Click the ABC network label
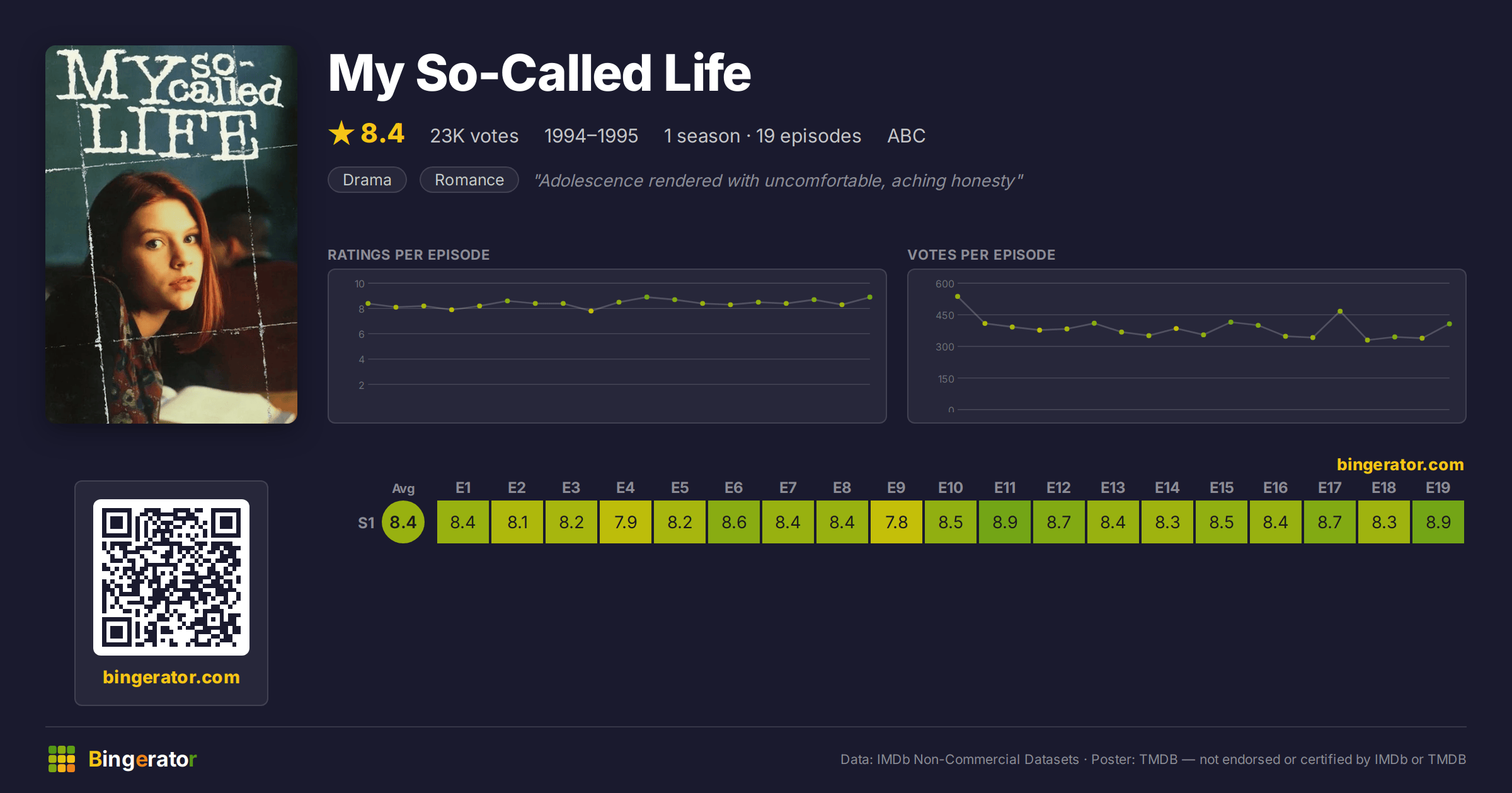The height and width of the screenshot is (793, 1512). (x=906, y=136)
